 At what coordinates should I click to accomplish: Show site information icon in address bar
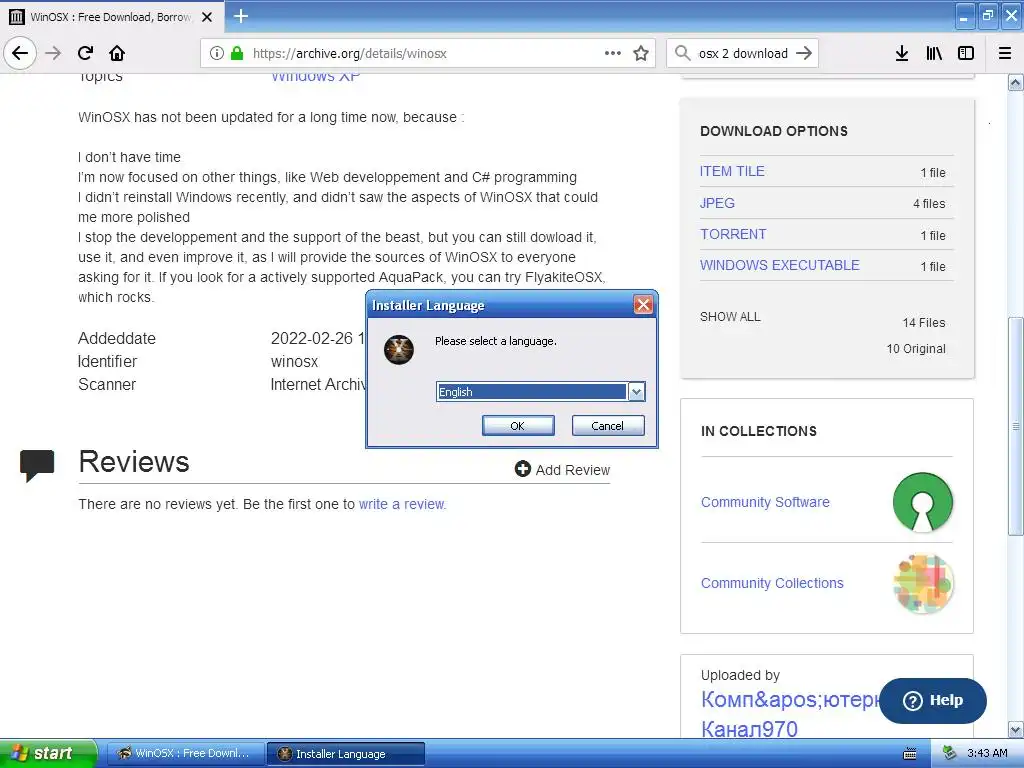coord(217,53)
